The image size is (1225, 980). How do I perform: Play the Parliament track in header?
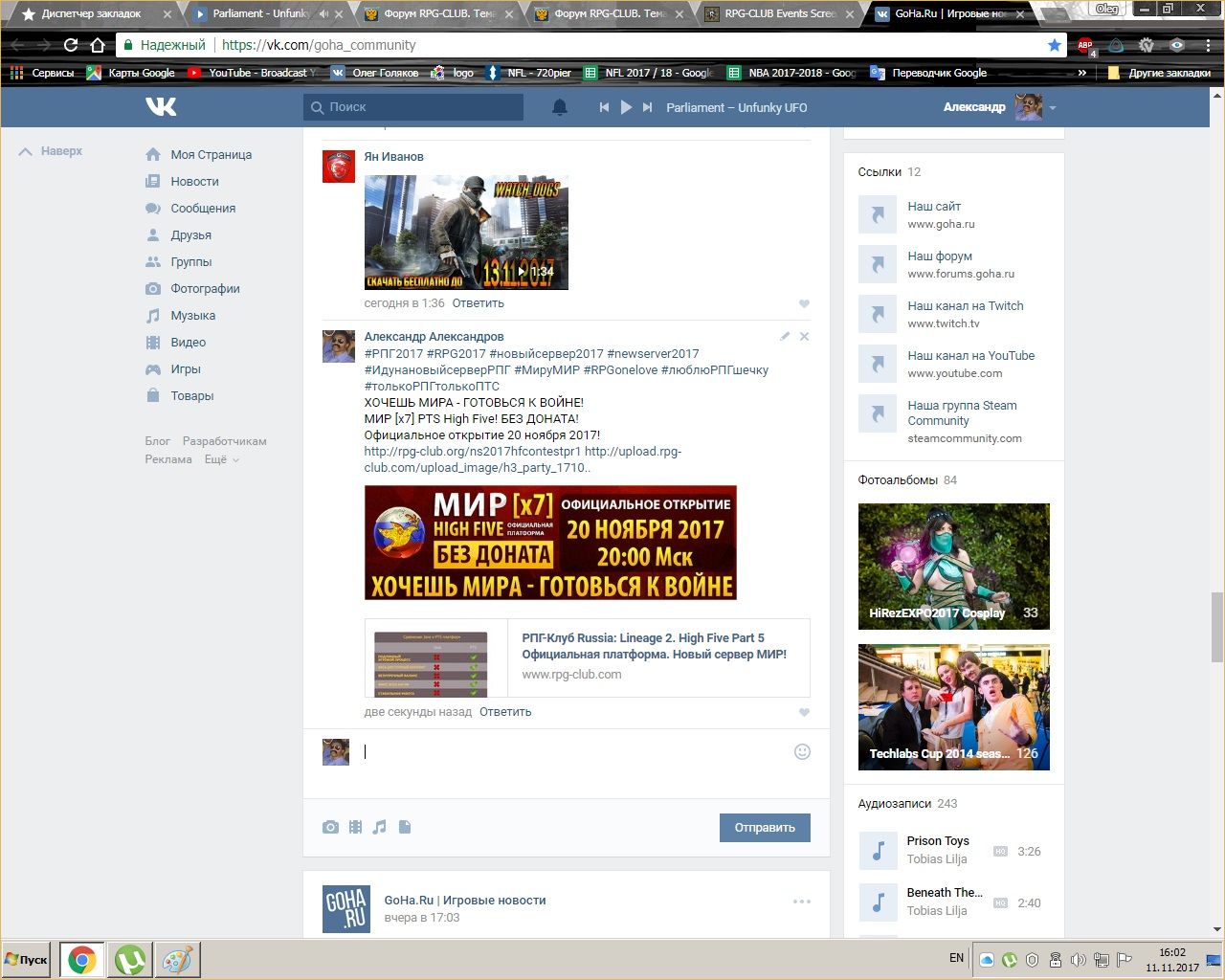coord(626,107)
